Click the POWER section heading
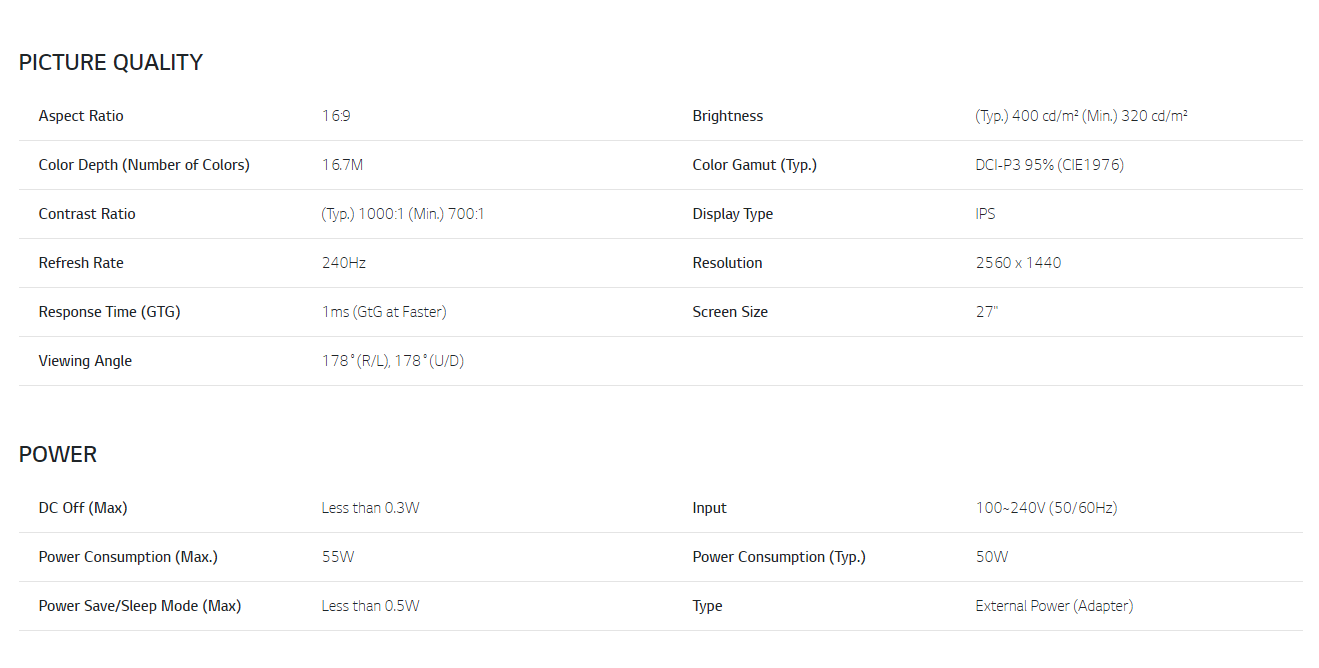 pos(58,454)
